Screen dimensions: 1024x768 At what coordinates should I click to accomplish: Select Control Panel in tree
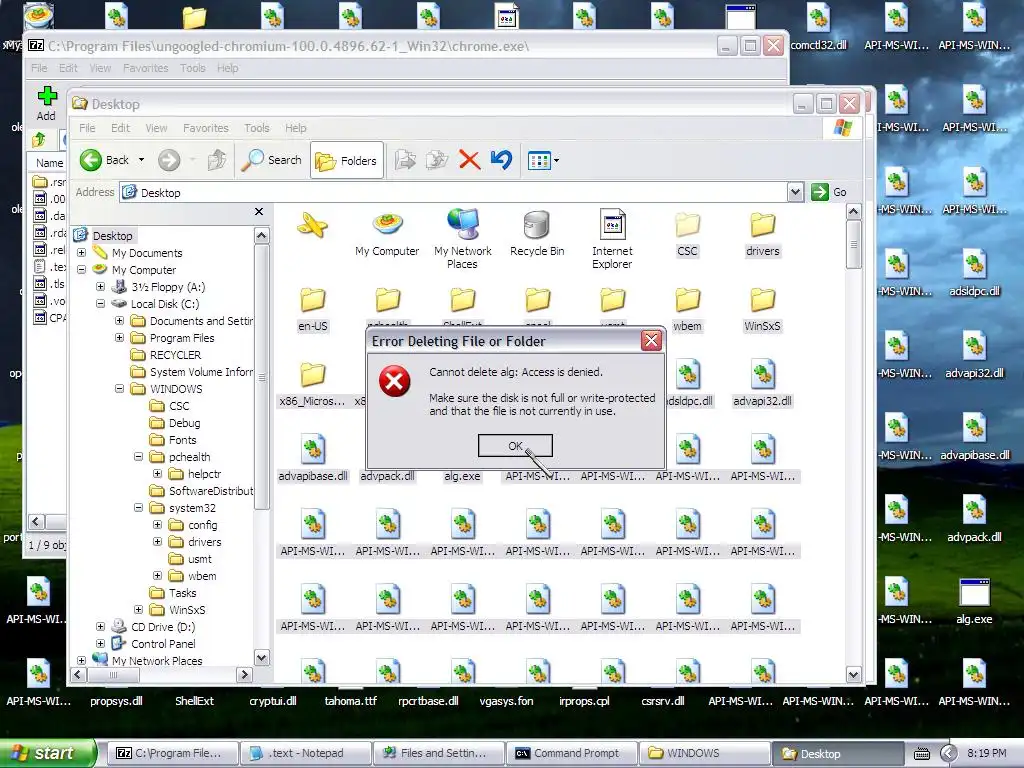pyautogui.click(x=163, y=643)
